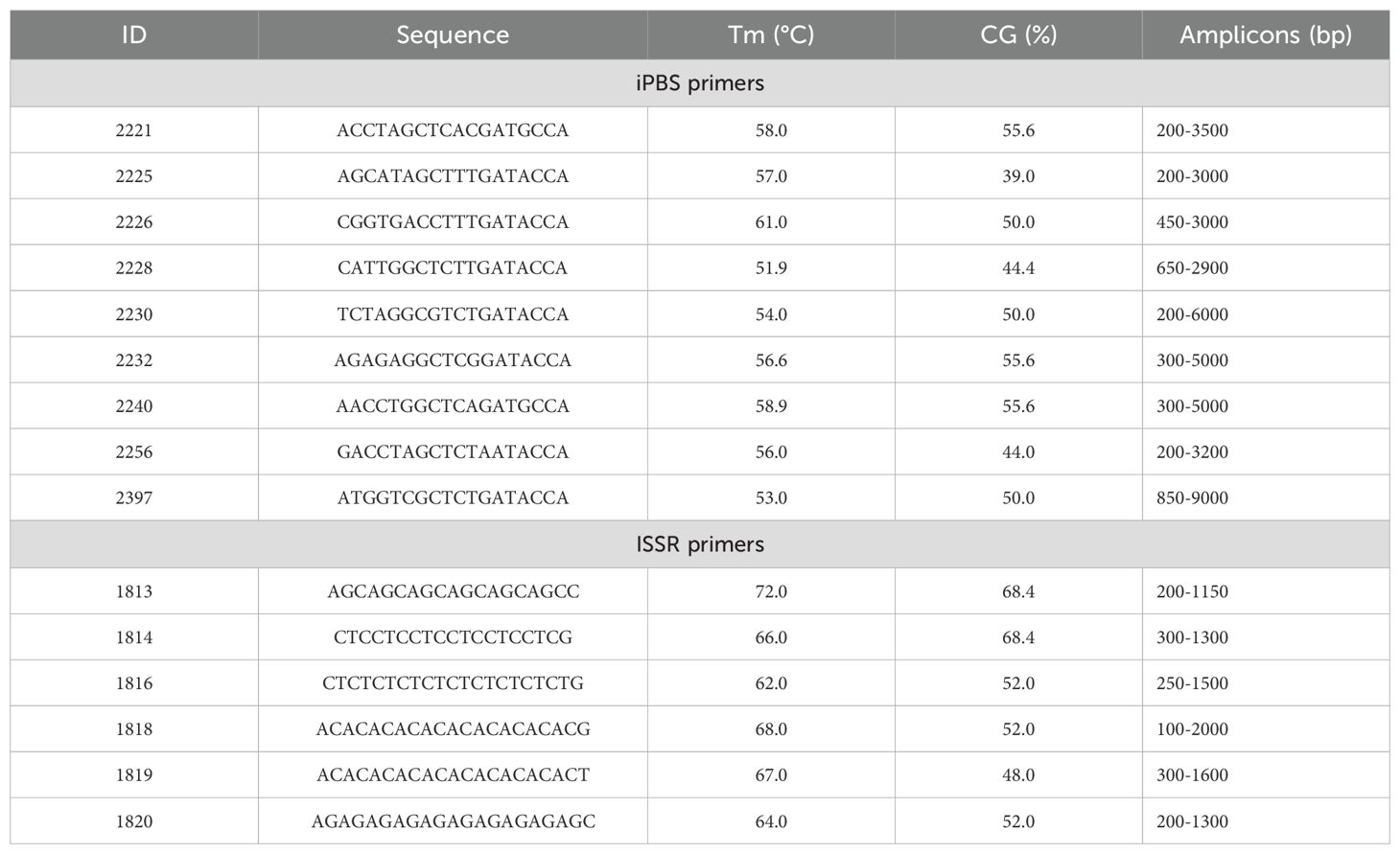1400x854 pixels.
Task: Select sequence CTCCTCCTCCTCCTCCTCG
Action: coord(453,637)
